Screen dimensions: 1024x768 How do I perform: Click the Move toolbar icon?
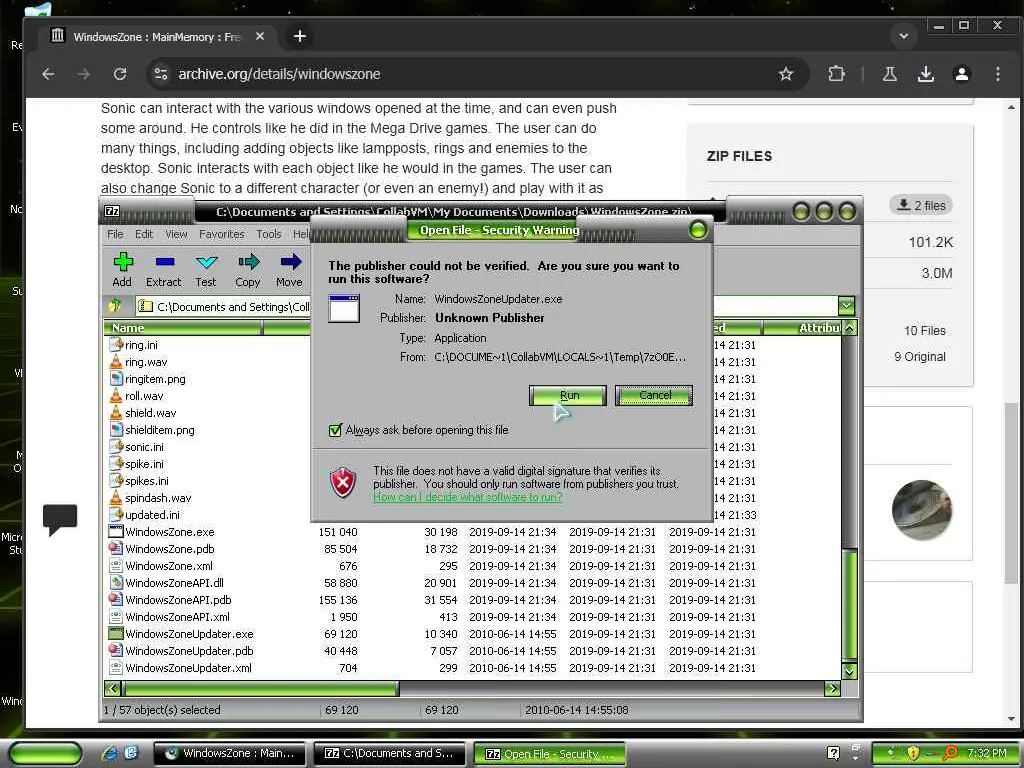pyautogui.click(x=291, y=263)
